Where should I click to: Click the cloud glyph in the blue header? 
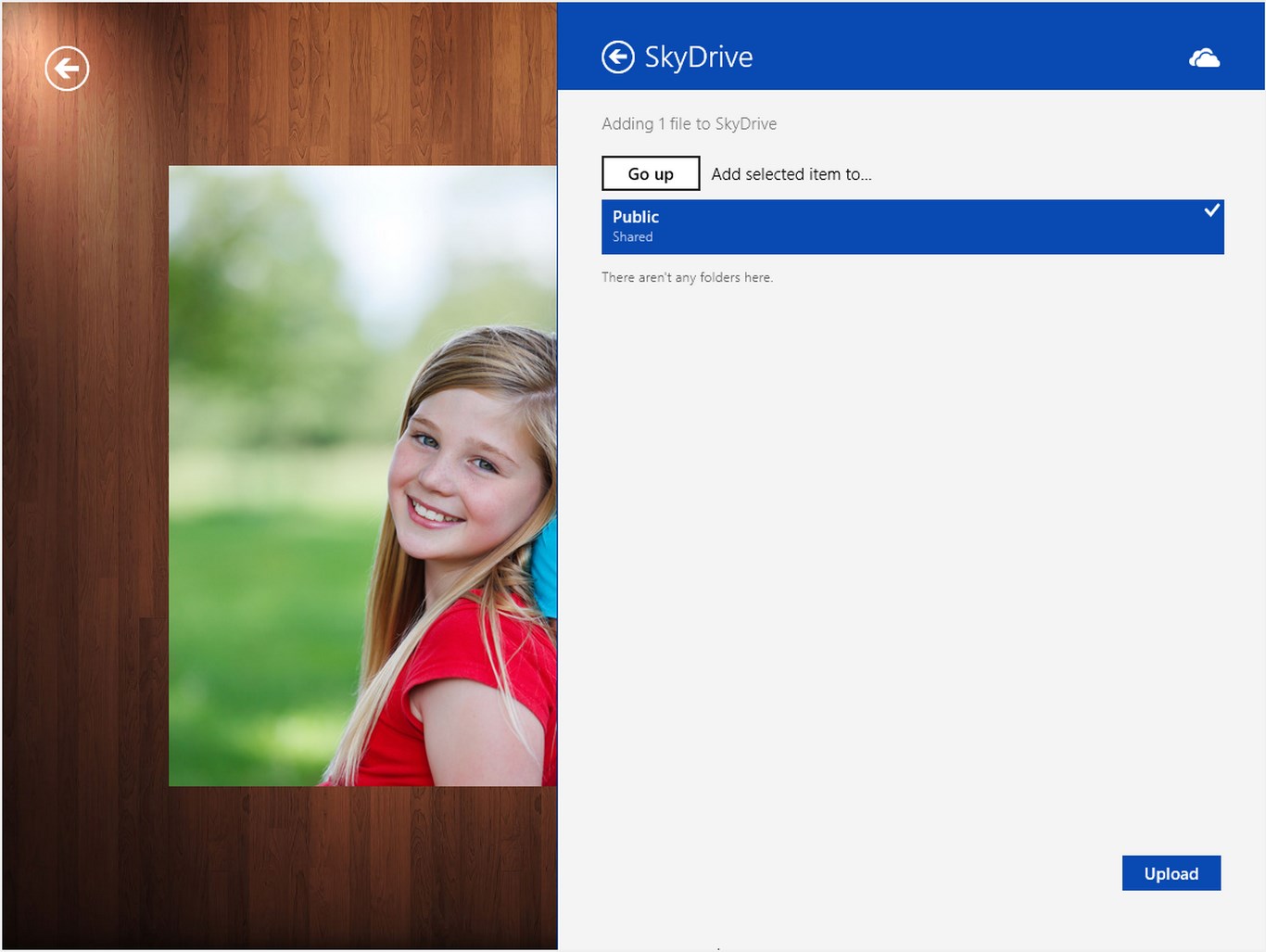[x=1205, y=57]
